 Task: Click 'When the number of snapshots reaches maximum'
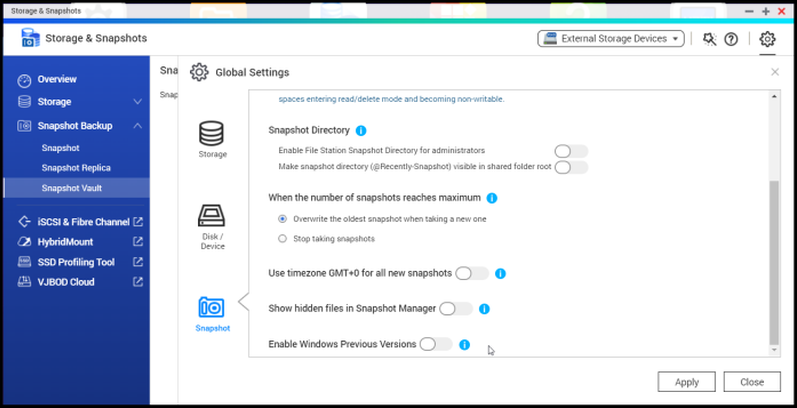374,197
